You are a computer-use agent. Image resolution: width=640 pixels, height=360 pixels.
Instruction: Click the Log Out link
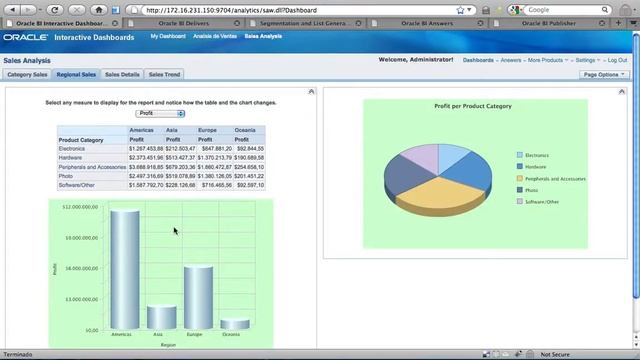tap(617, 60)
